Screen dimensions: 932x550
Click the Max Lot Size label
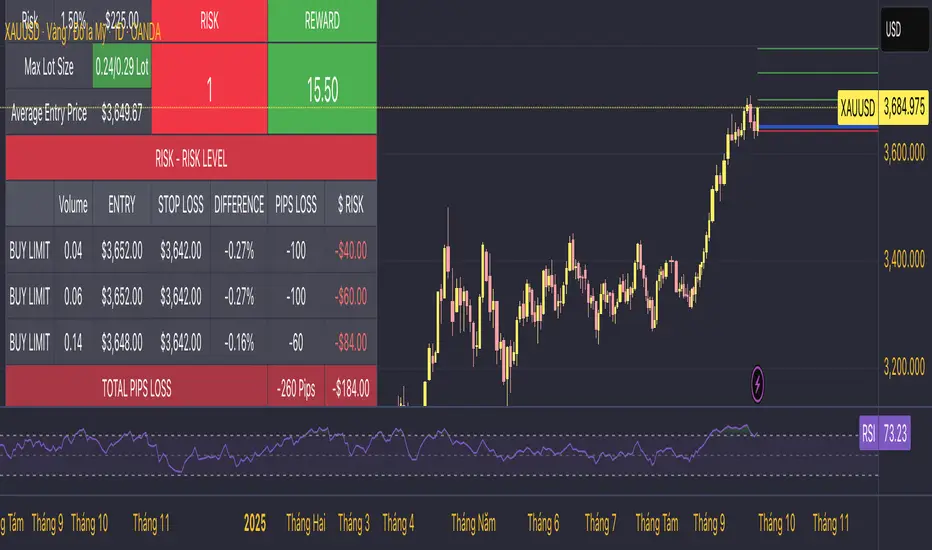[49, 67]
